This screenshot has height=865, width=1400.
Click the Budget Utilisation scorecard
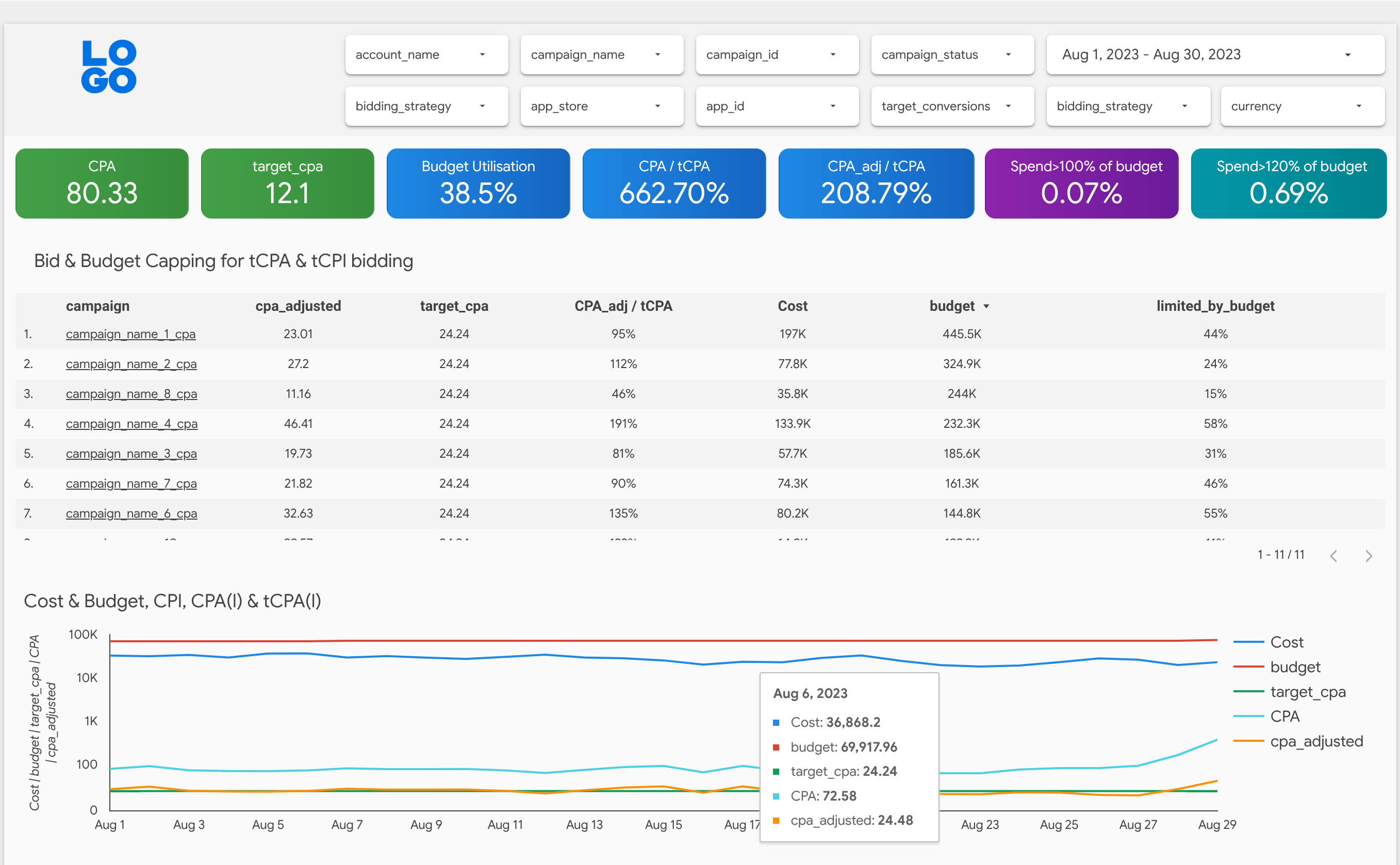click(x=477, y=183)
